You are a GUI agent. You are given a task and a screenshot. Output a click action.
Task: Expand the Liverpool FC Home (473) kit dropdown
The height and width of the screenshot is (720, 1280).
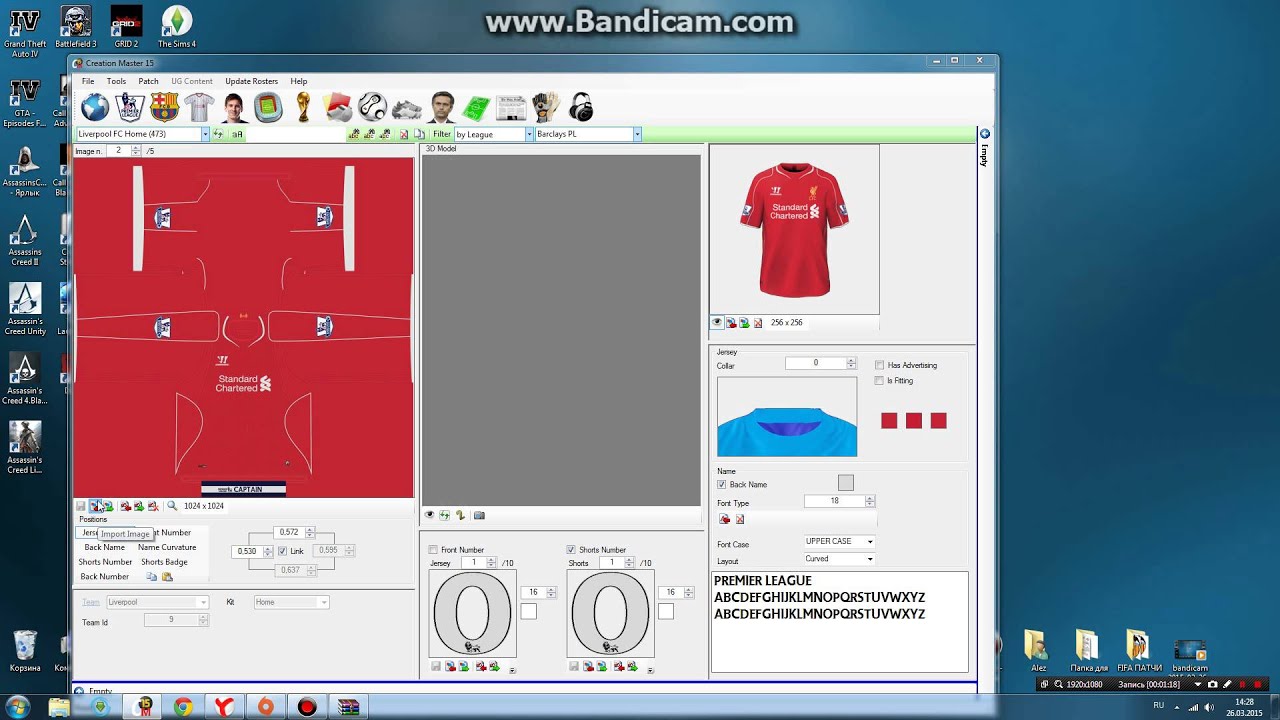[205, 134]
